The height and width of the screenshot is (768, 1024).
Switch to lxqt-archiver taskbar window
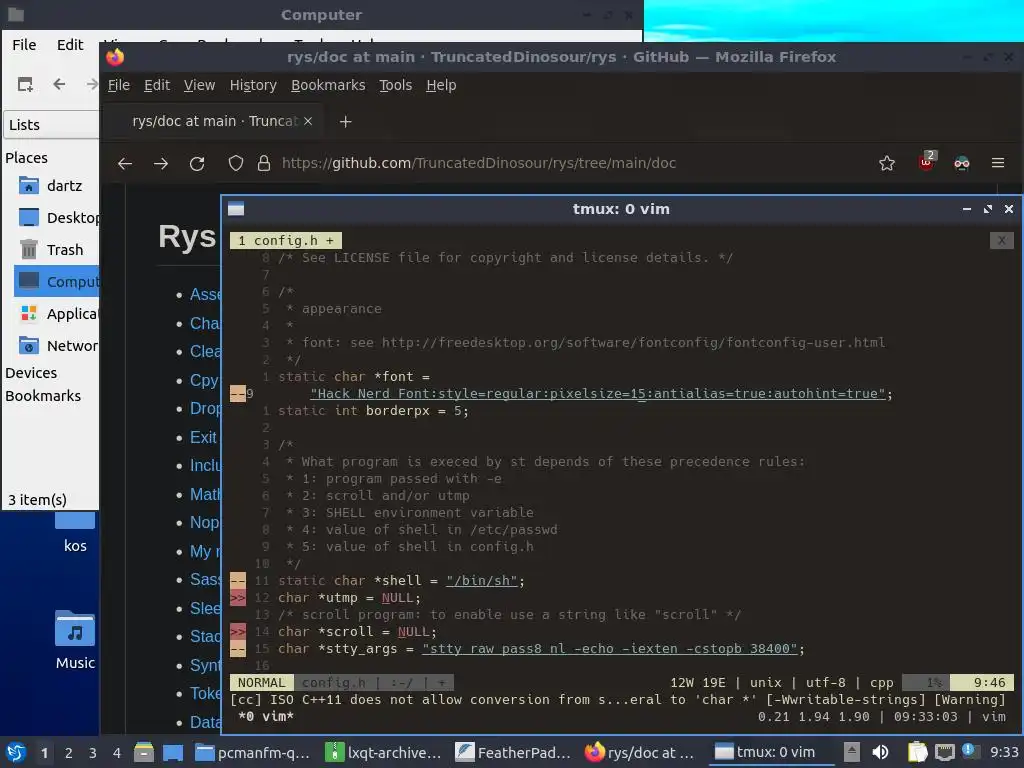tap(384, 753)
